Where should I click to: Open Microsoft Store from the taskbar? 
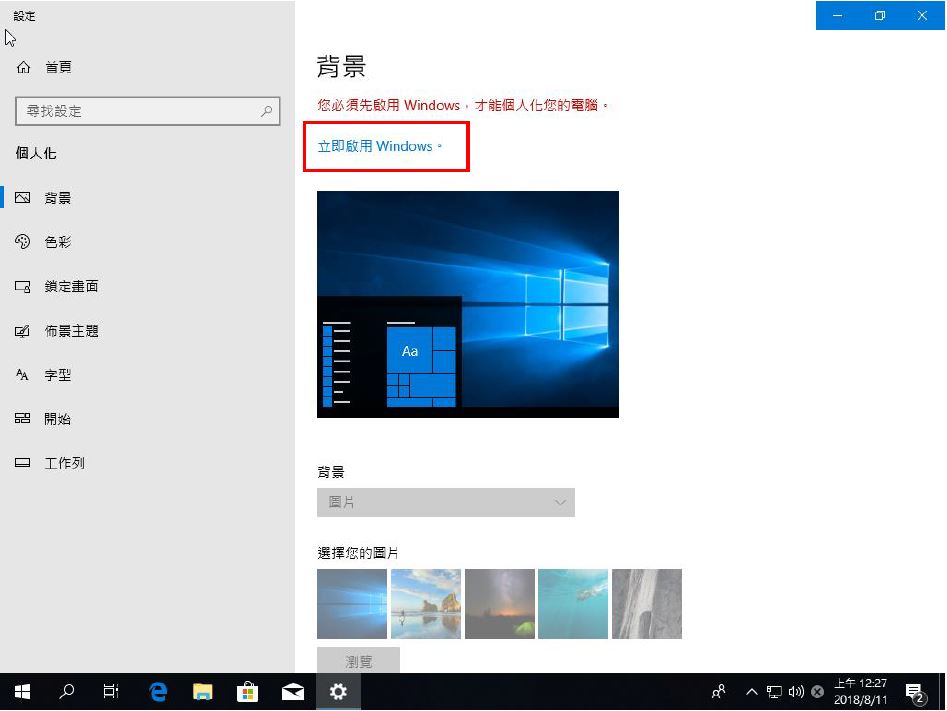point(248,692)
